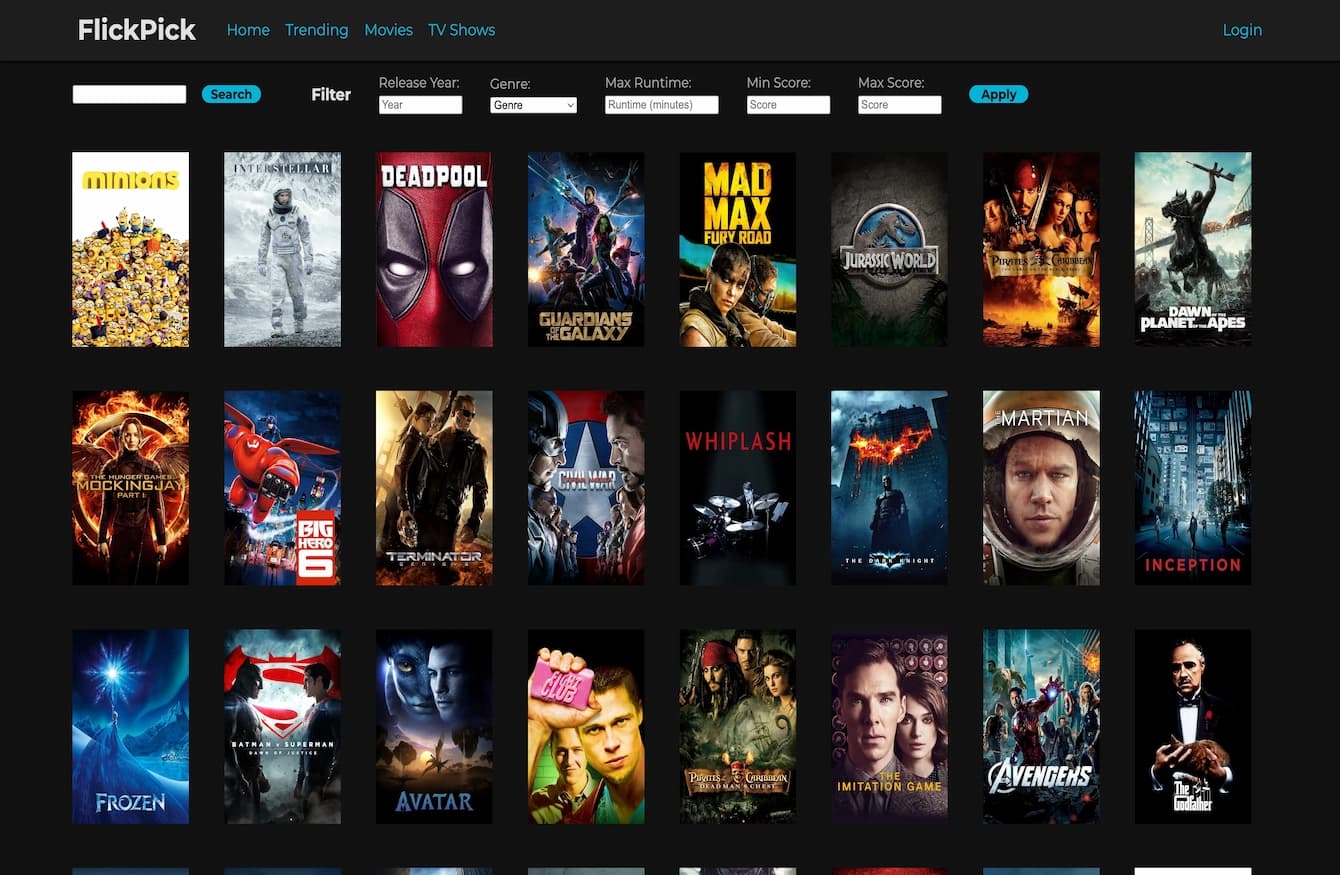Viewport: 1340px width, 875px height.
Task: Expand the Genre dropdown
Action: pos(534,105)
